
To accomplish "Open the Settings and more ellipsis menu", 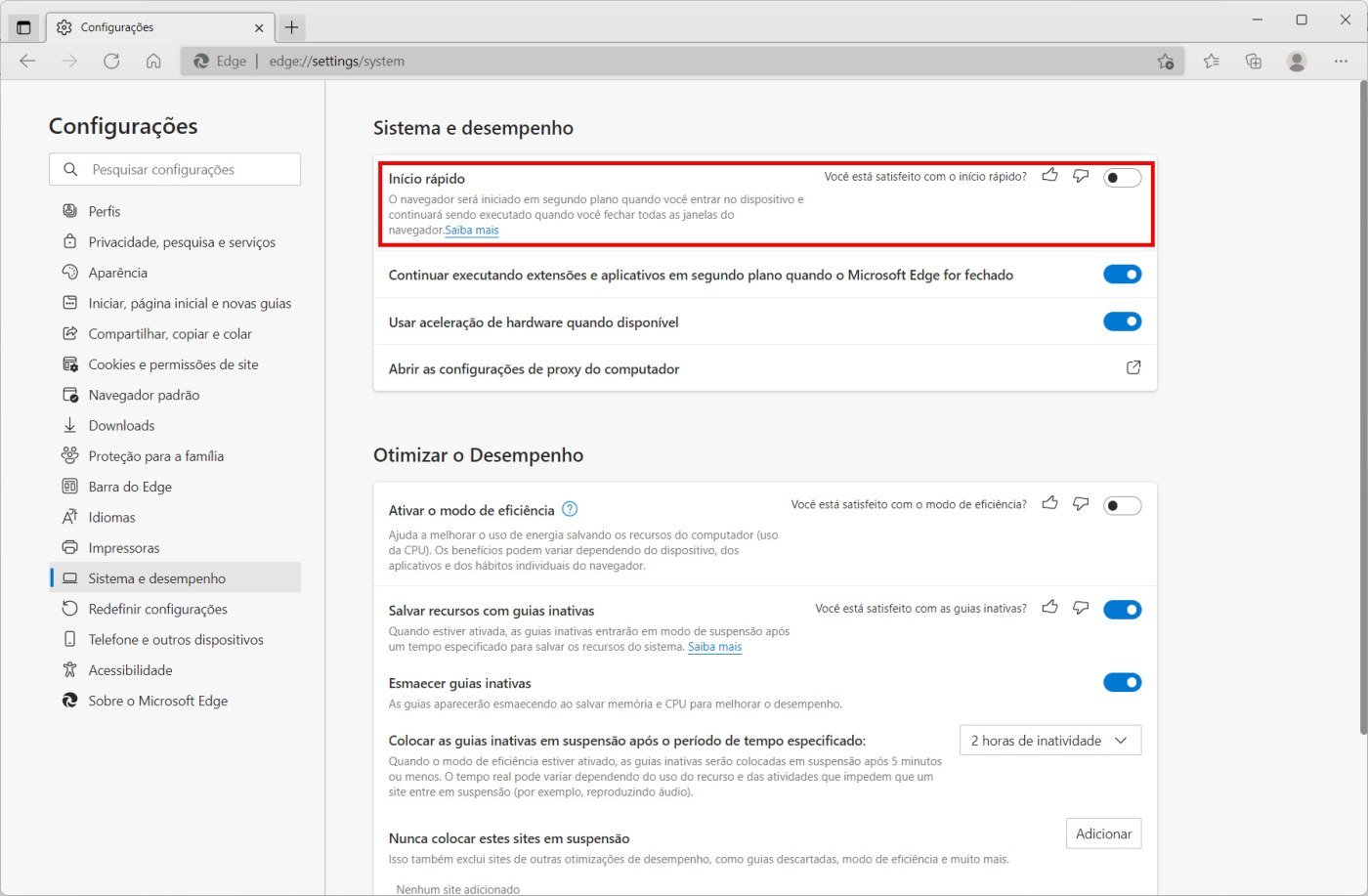I will (x=1341, y=61).
